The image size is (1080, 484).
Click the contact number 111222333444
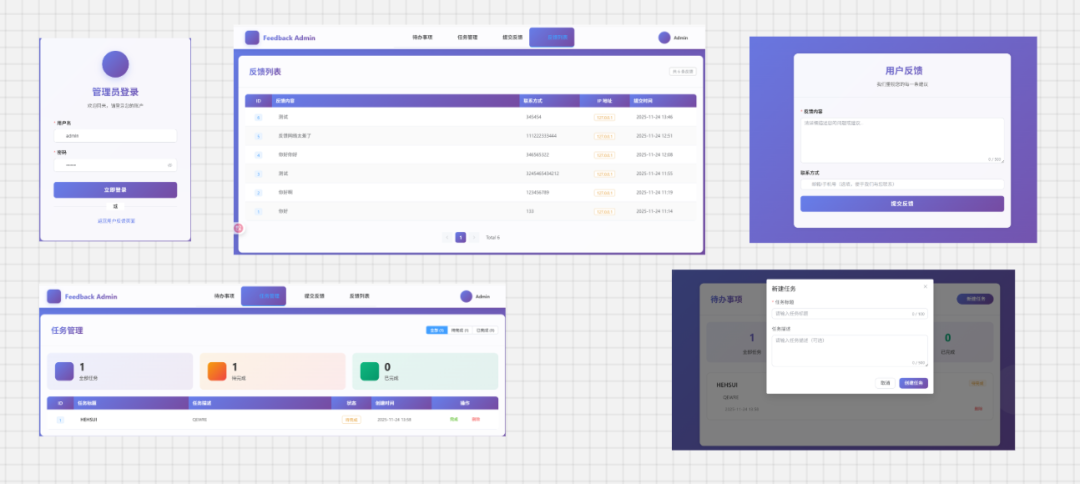[x=541, y=136]
